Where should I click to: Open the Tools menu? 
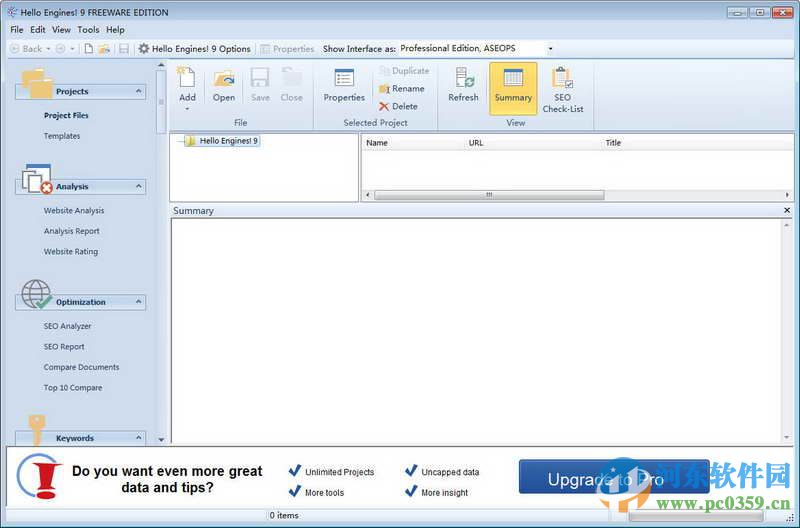coord(88,30)
